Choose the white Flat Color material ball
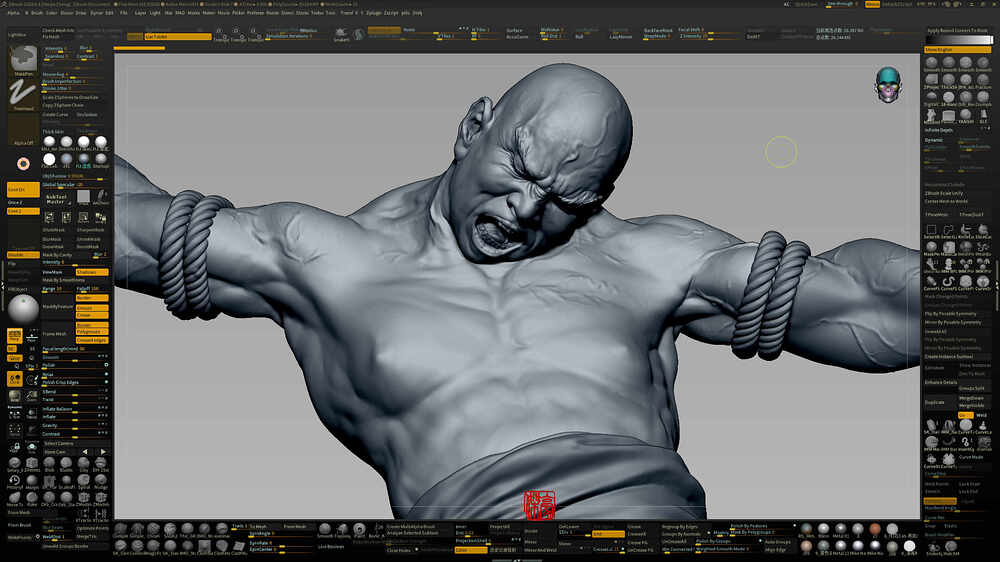This screenshot has width=1000, height=562. coord(49,159)
